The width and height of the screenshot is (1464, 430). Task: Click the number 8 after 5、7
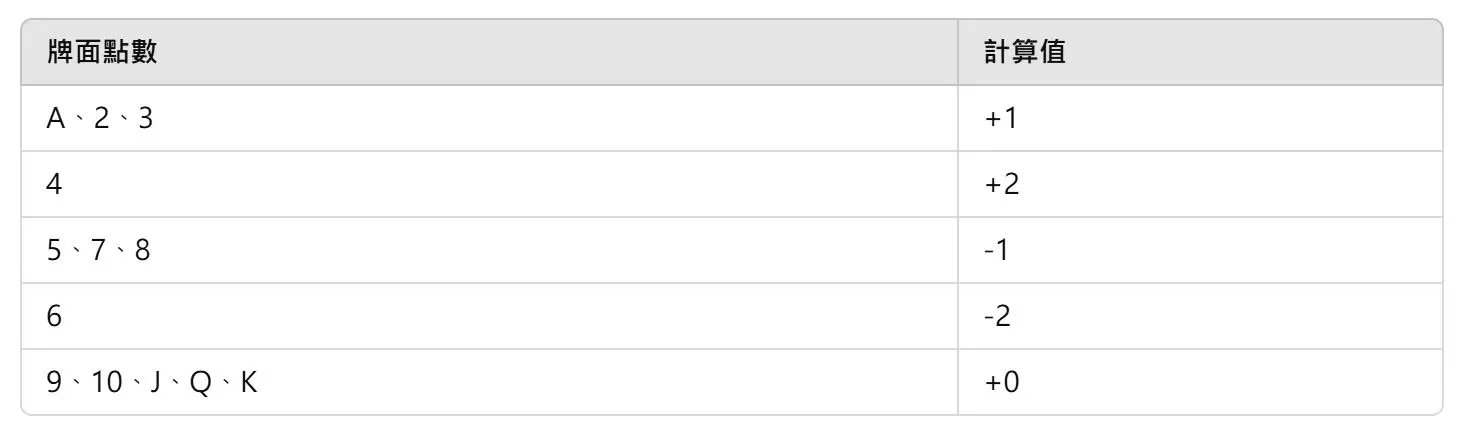coord(142,251)
